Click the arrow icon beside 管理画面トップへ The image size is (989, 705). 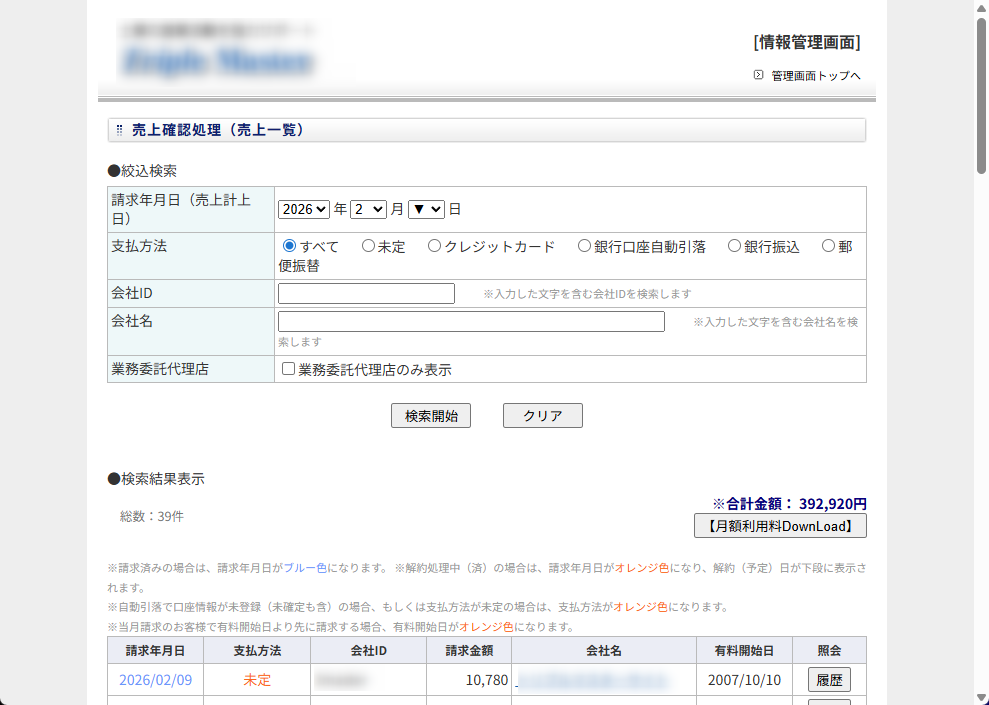coord(757,74)
